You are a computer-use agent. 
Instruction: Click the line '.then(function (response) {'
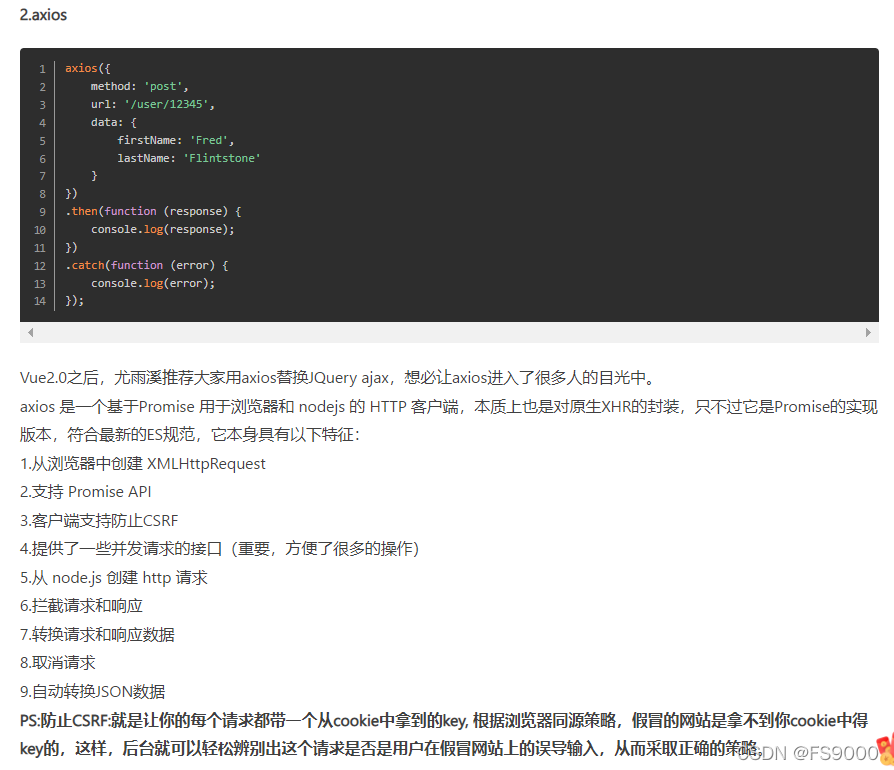click(x=153, y=211)
